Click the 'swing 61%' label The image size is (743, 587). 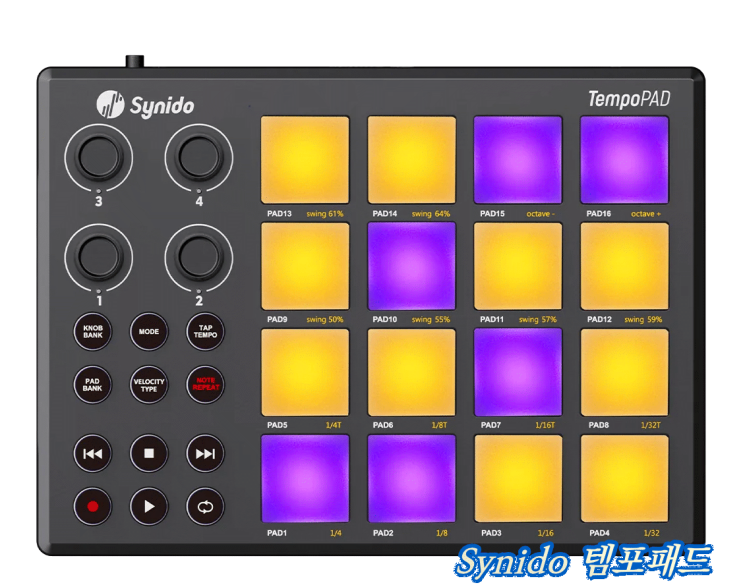pyautogui.click(x=325, y=214)
